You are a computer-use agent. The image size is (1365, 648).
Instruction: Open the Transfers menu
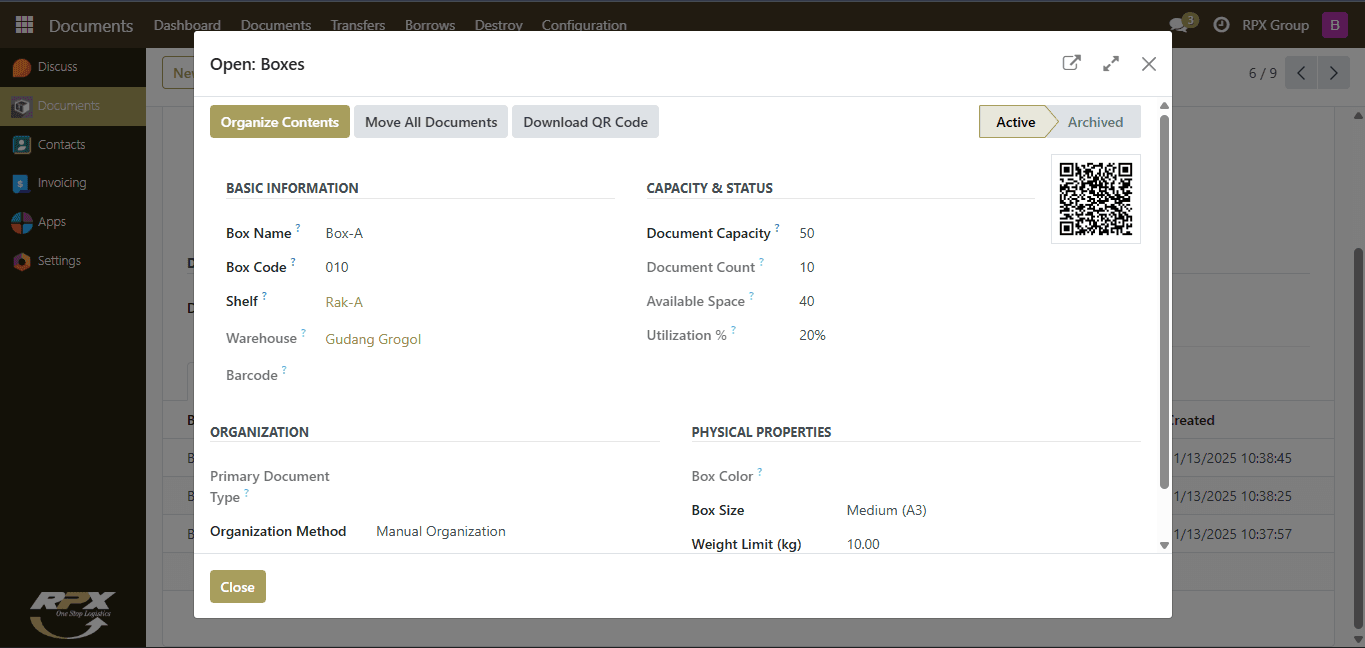[x=358, y=25]
